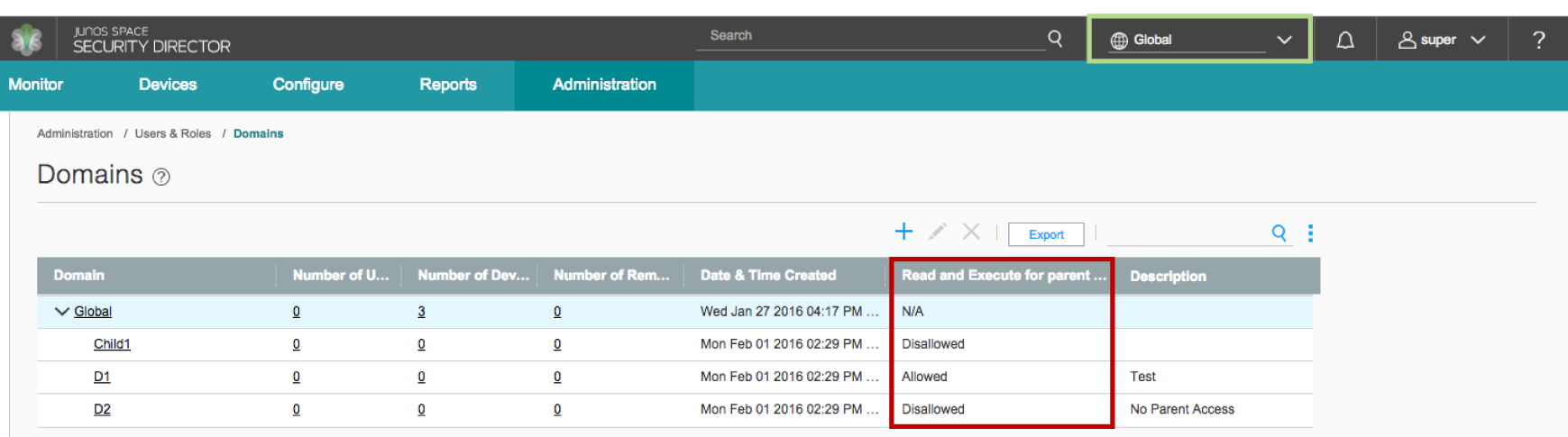Open the notifications bell
Viewport: 1568px width, 437px height.
pos(1344,41)
